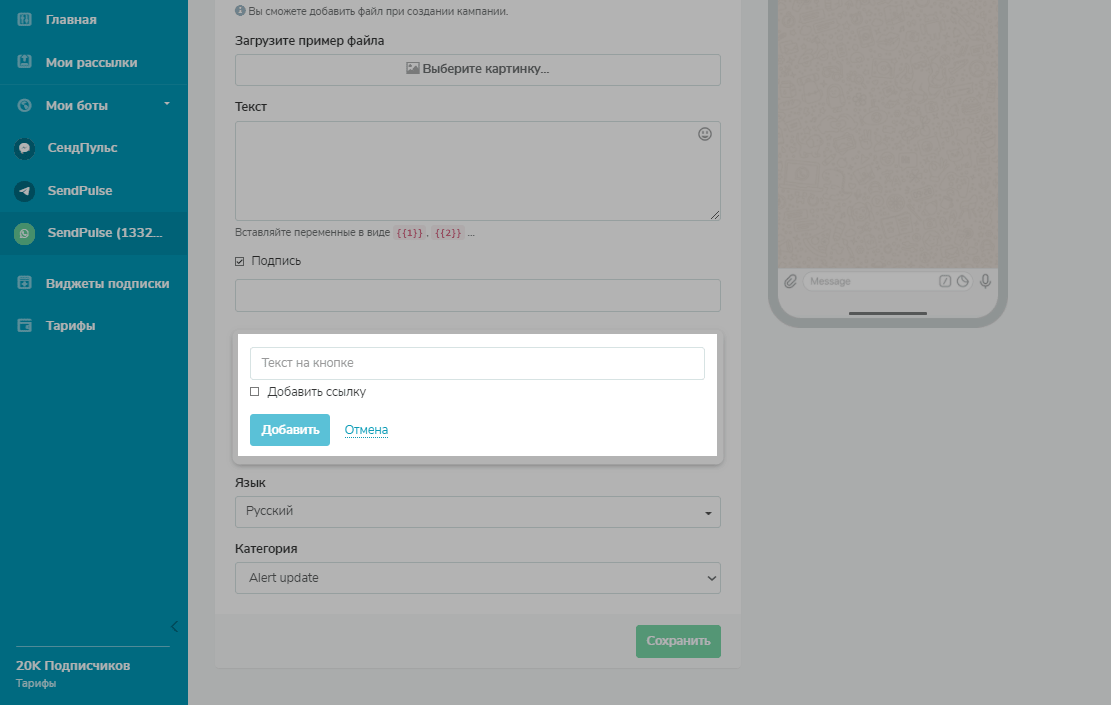Uncheck the Подпись checkbox
Viewport: 1111px width, 705px height.
(x=240, y=261)
